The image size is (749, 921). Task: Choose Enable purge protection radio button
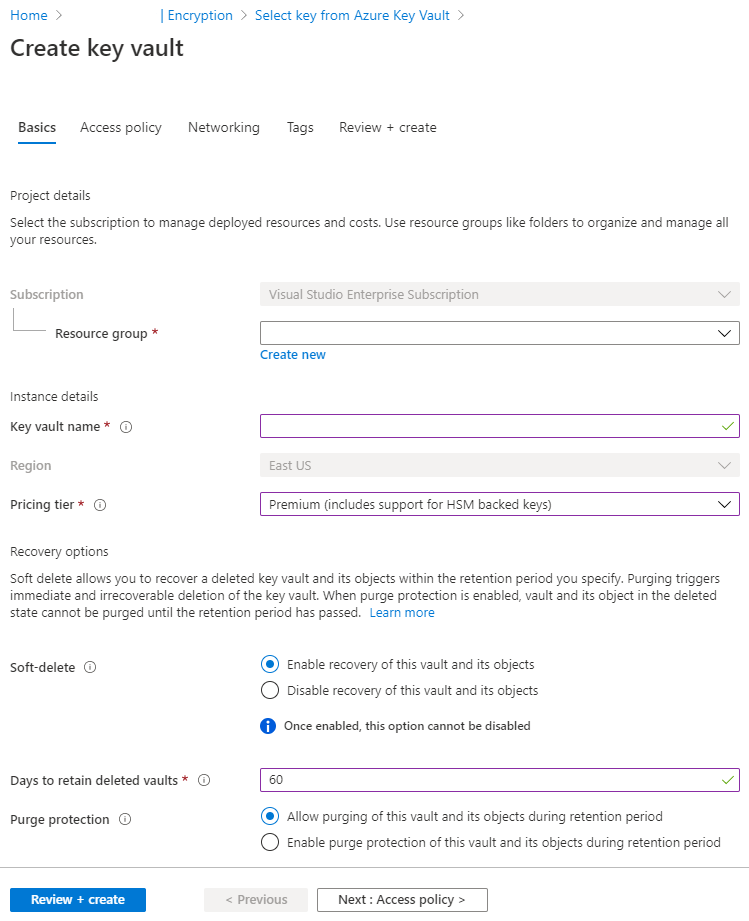pos(269,842)
